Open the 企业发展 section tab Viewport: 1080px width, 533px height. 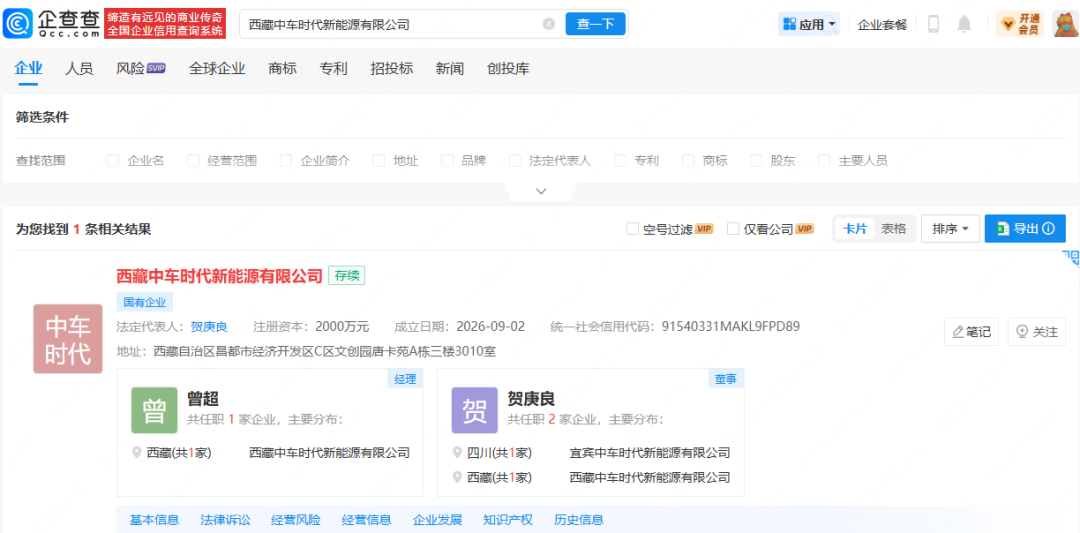coord(437,520)
